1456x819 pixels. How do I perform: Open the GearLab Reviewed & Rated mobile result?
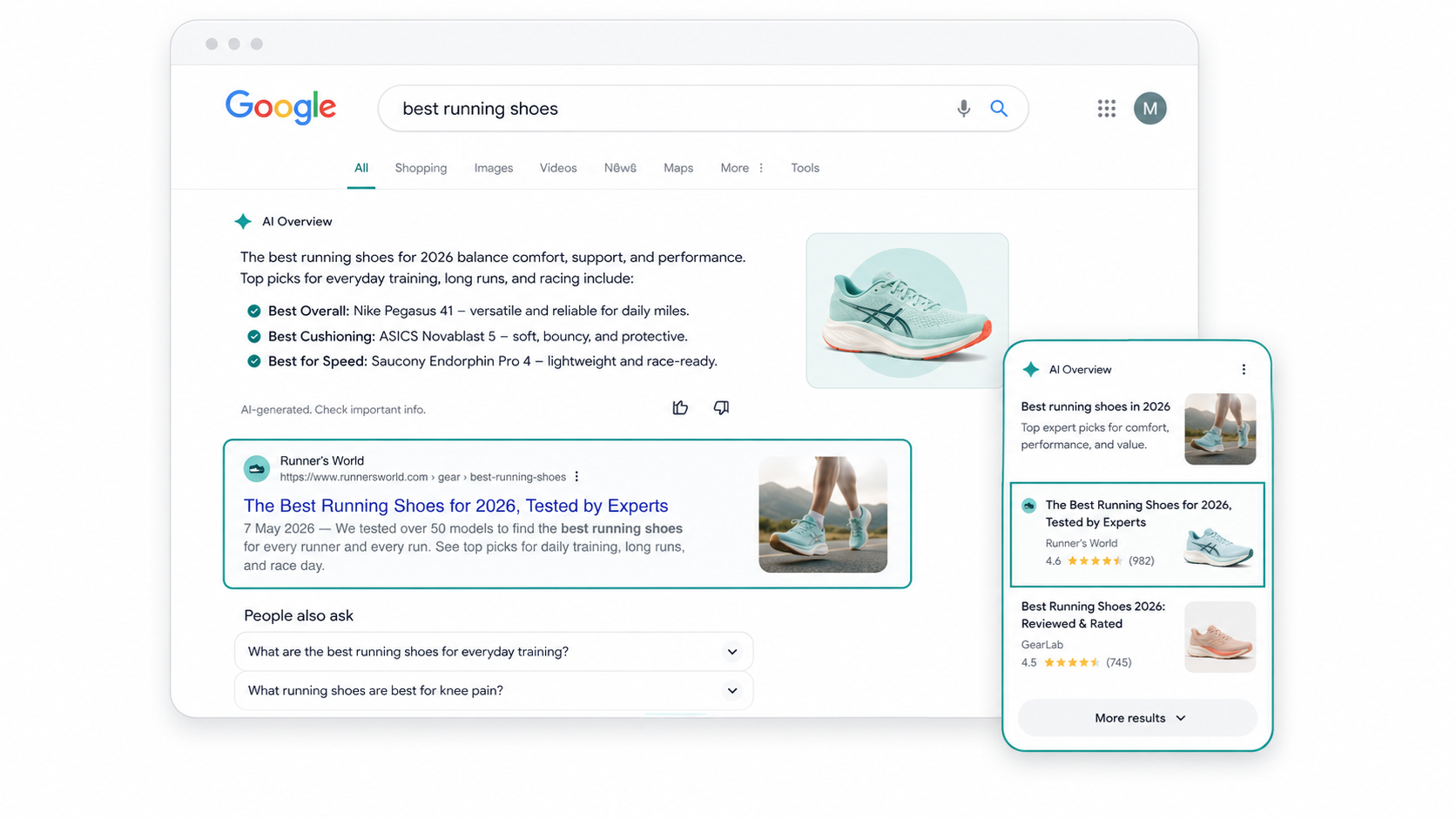[1137, 636]
